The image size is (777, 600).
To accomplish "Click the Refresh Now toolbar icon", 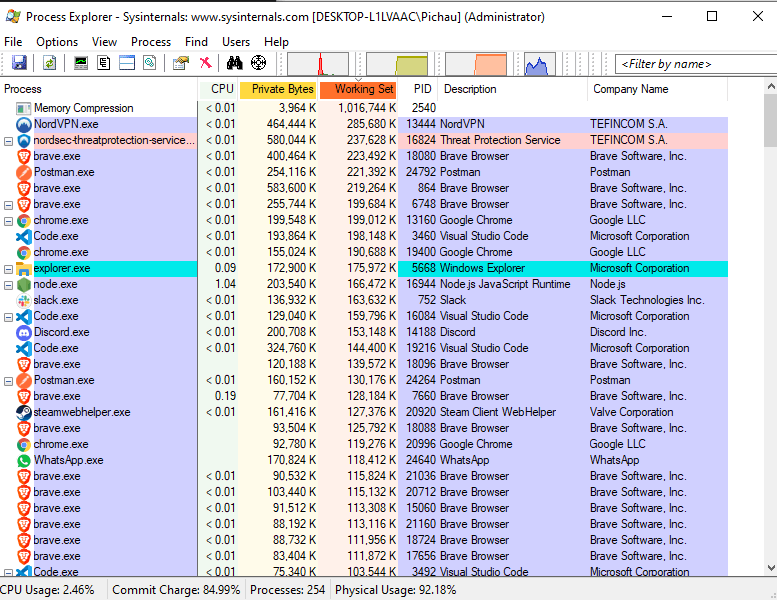I will pos(49,63).
